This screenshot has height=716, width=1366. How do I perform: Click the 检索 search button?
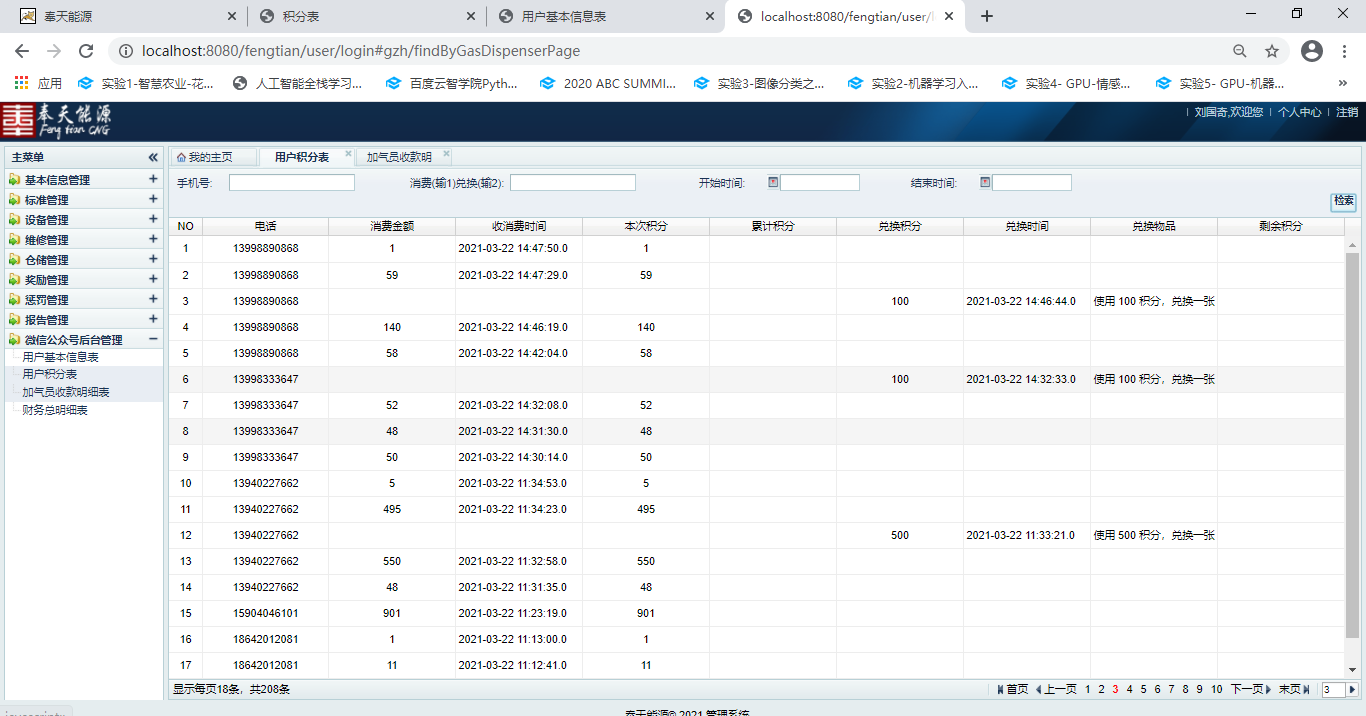tap(1344, 201)
